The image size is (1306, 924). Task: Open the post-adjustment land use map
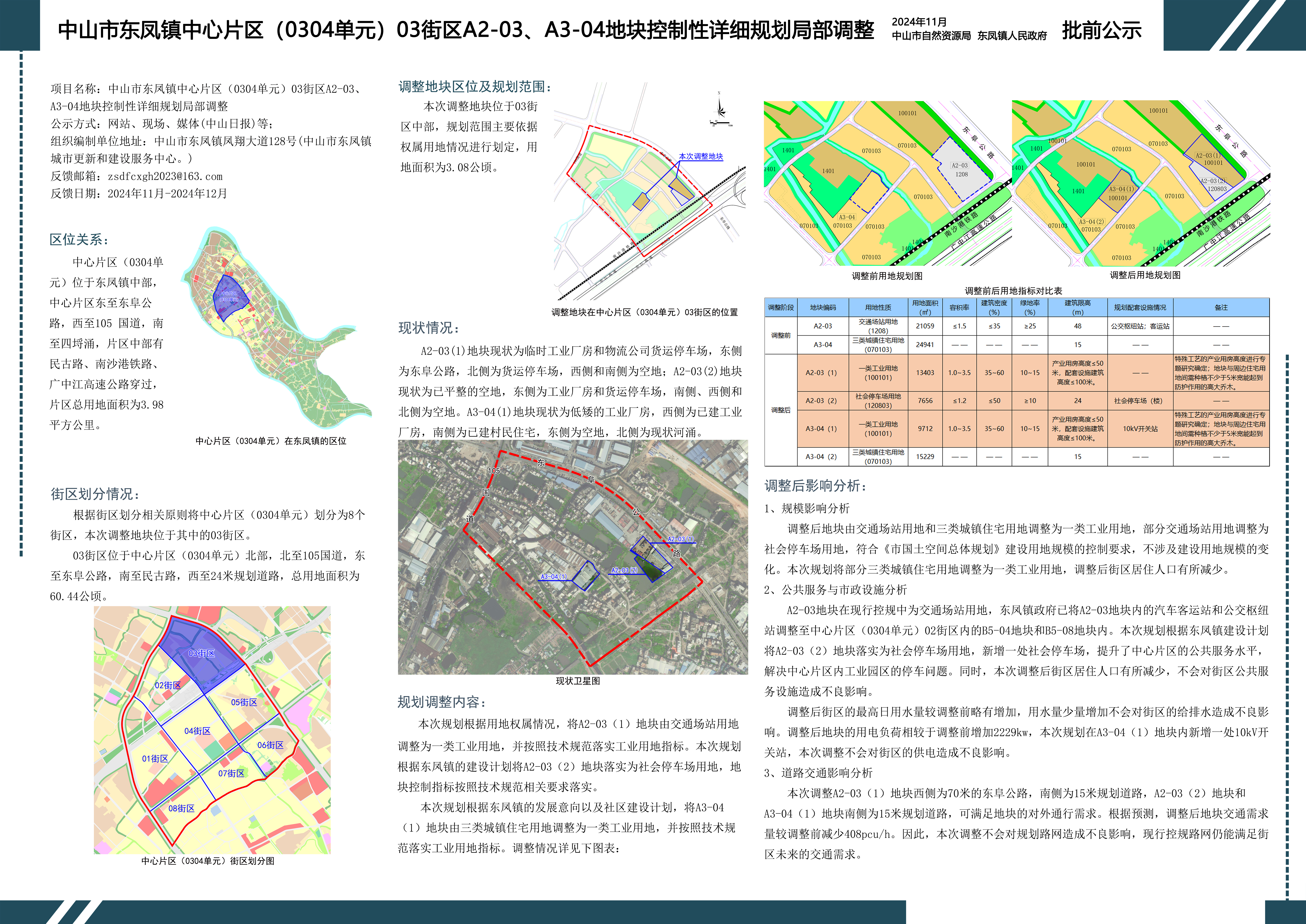(1141, 183)
